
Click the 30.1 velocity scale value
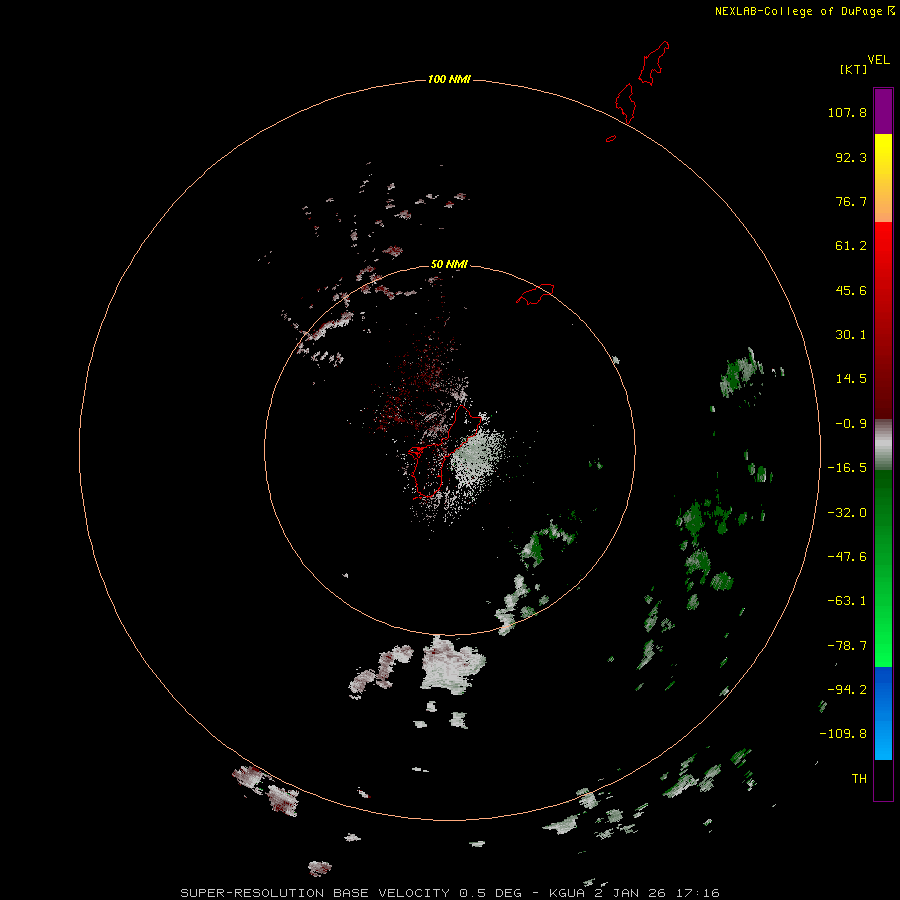[851, 335]
